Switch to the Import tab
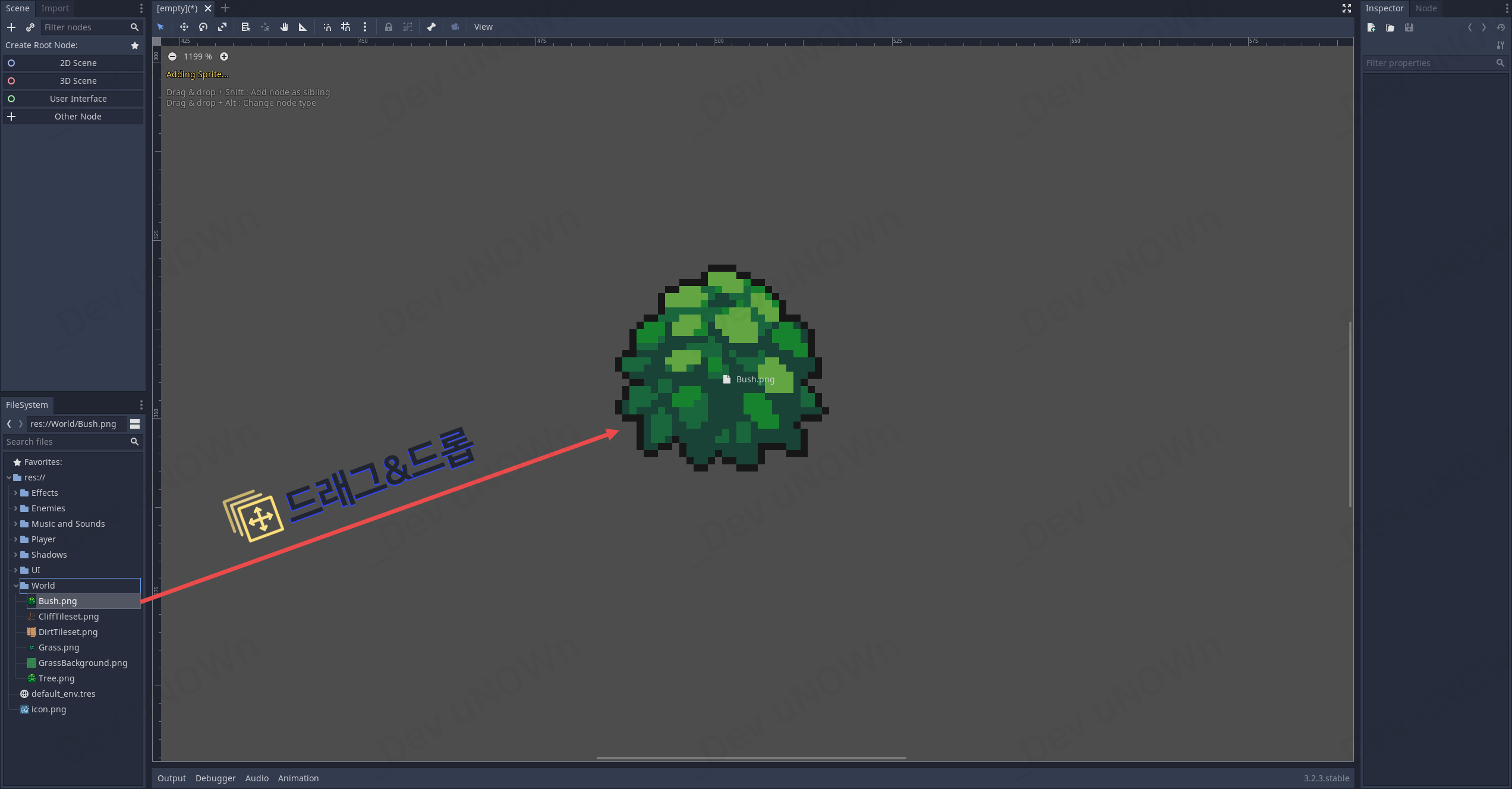The image size is (1512, 789). click(x=55, y=8)
